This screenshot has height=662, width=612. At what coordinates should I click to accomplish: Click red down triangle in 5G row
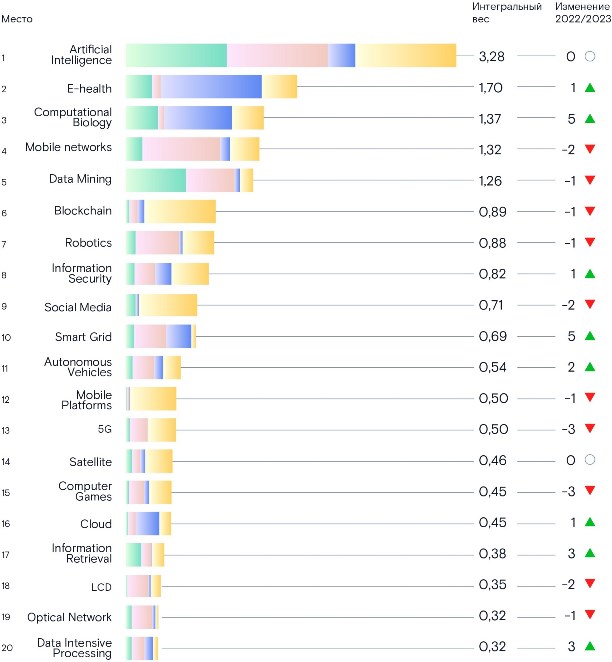[x=590, y=428]
